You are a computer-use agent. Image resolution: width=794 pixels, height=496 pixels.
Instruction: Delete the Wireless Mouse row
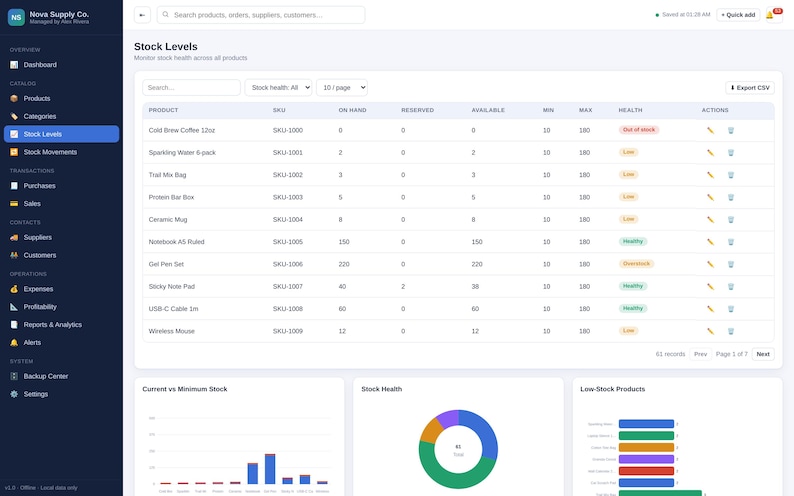731,331
